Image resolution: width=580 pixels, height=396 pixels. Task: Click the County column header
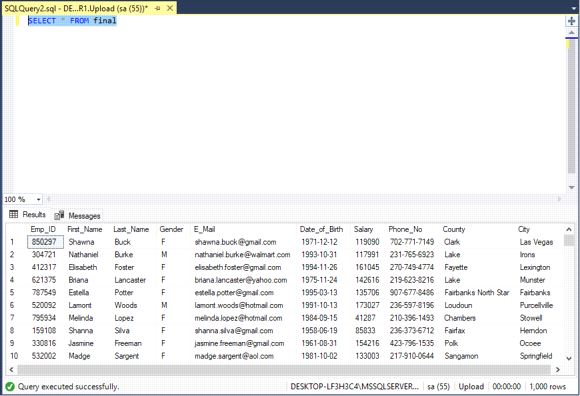(453, 229)
